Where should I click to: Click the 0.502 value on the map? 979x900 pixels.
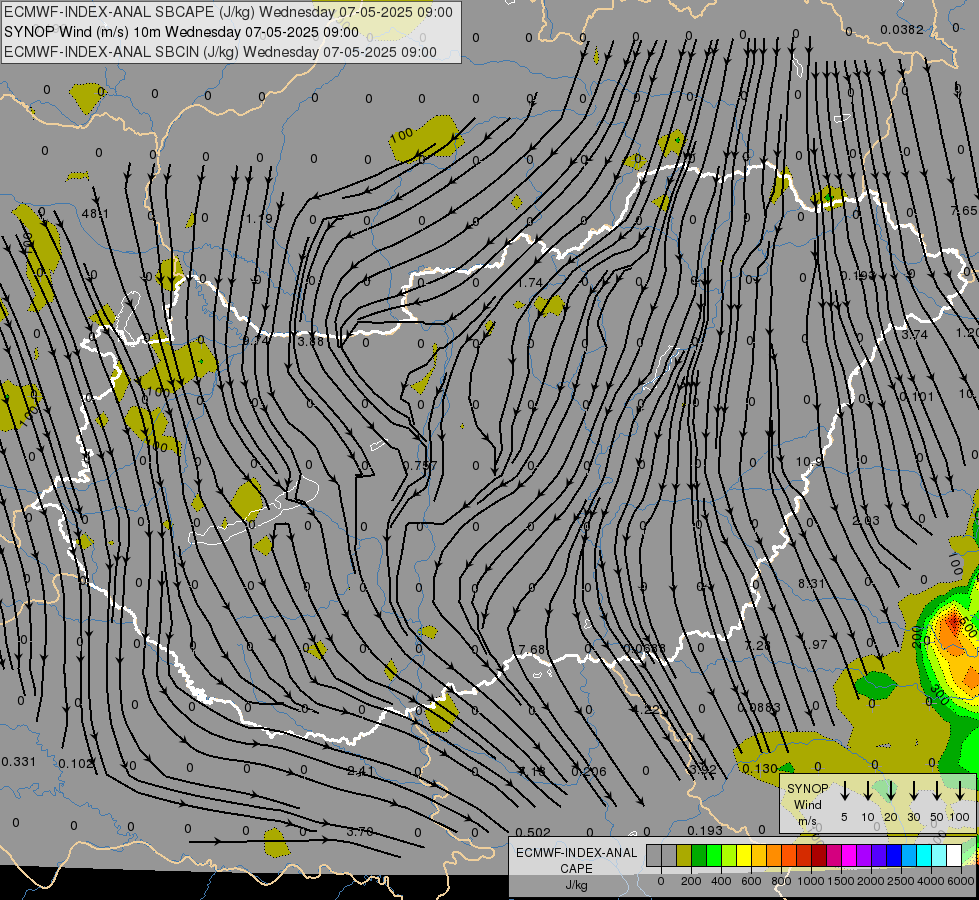click(x=533, y=833)
